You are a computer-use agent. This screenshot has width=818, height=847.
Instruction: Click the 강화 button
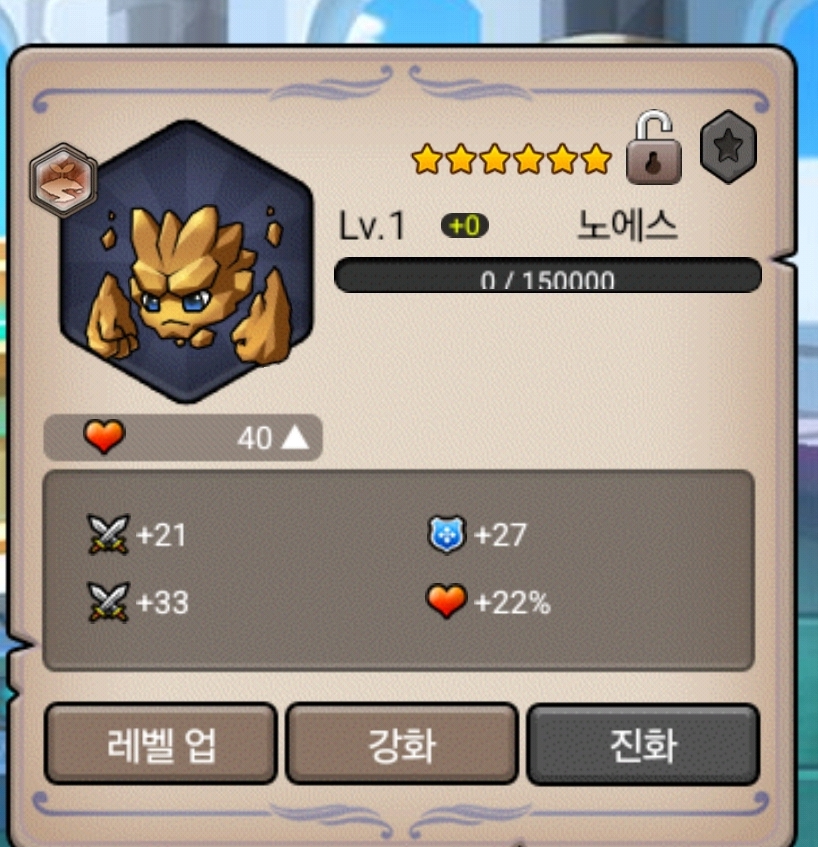point(401,744)
